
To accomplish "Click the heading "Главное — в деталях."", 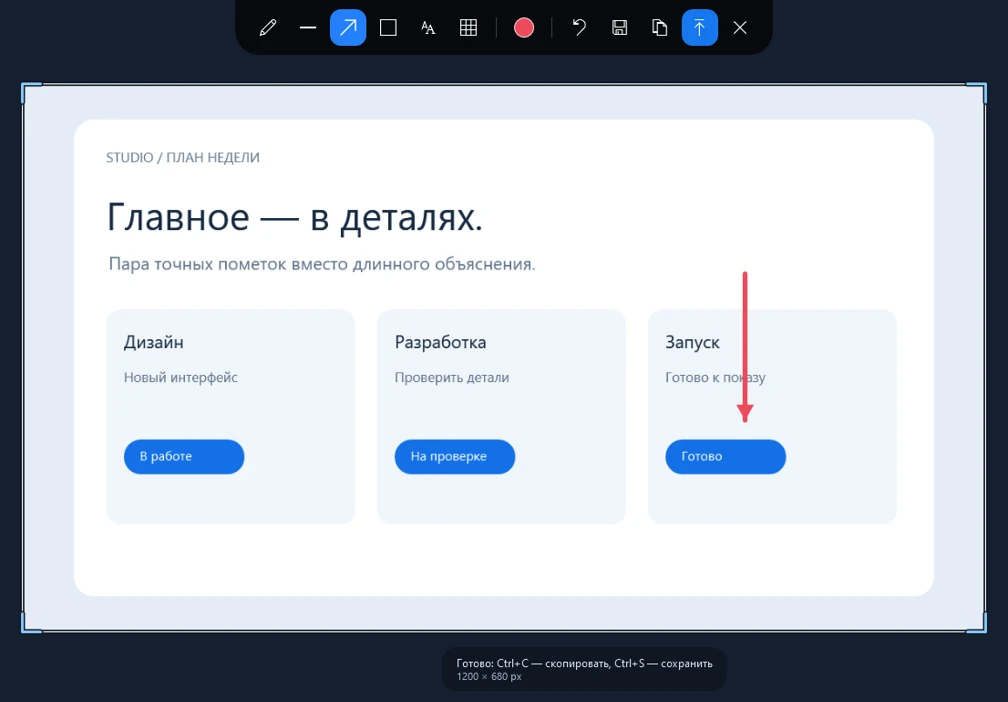I will tap(294, 217).
